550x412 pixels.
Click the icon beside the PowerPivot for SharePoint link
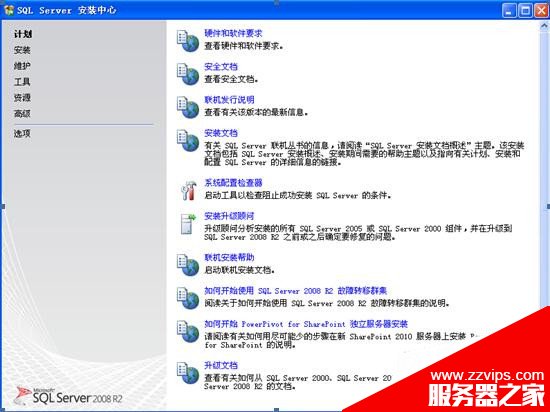coord(188,331)
